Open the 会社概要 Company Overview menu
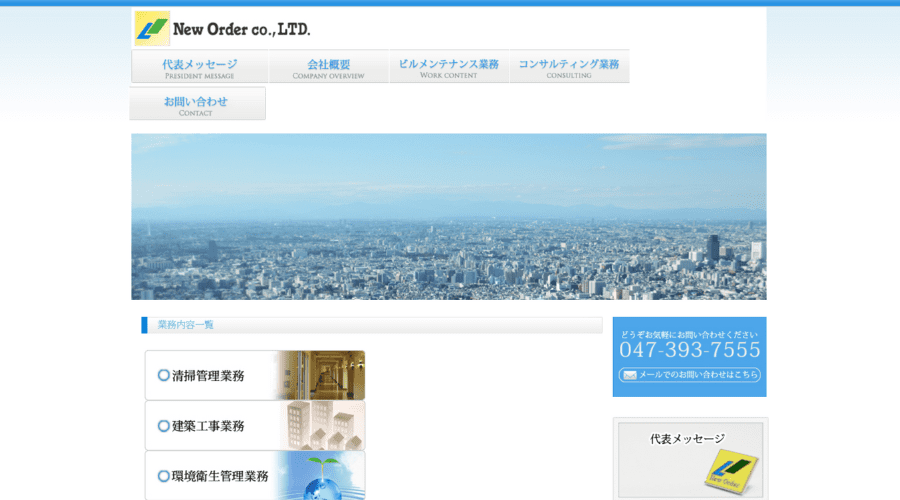Image resolution: width=900 pixels, height=500 pixels. (x=328, y=67)
